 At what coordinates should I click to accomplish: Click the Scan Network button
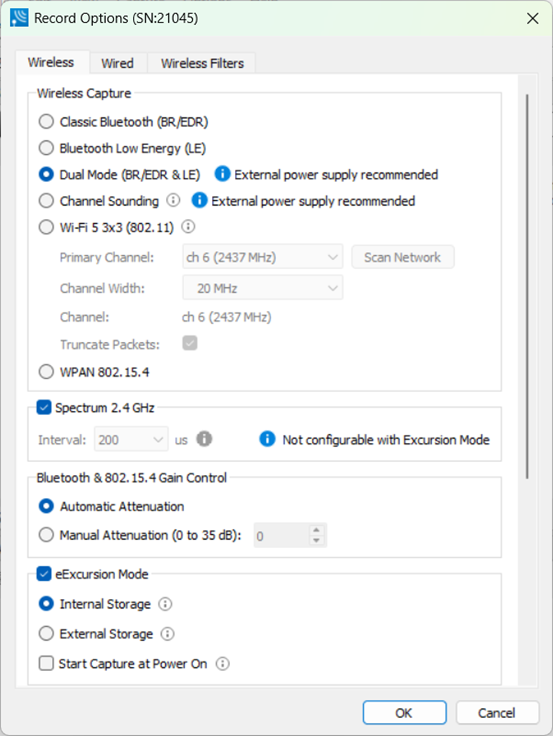point(403,257)
